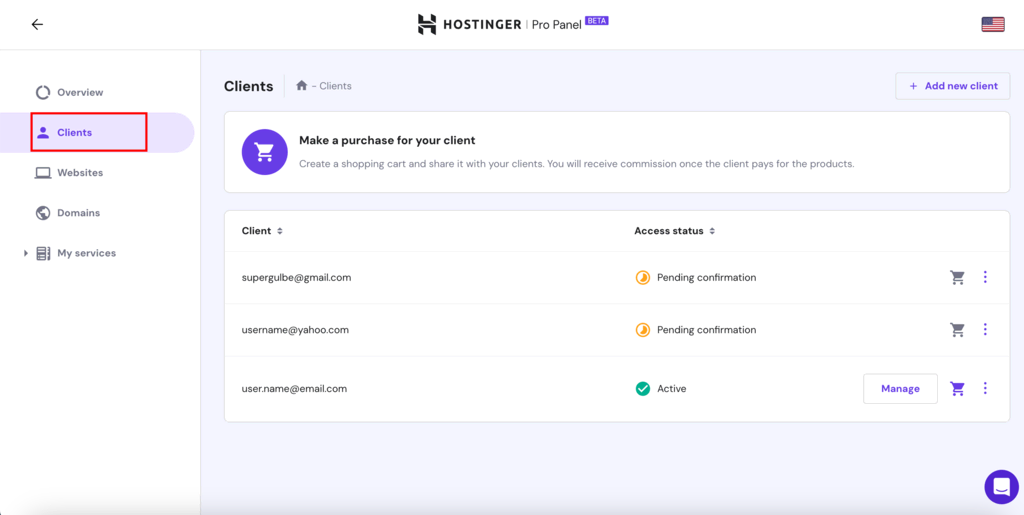Open the US flag language selector
The height and width of the screenshot is (515, 1024).
pos(993,25)
